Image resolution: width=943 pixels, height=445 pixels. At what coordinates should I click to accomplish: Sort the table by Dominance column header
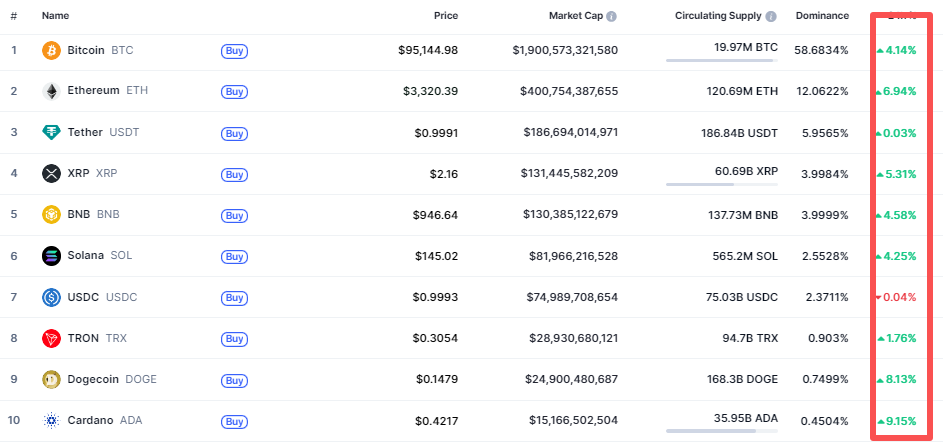point(822,16)
